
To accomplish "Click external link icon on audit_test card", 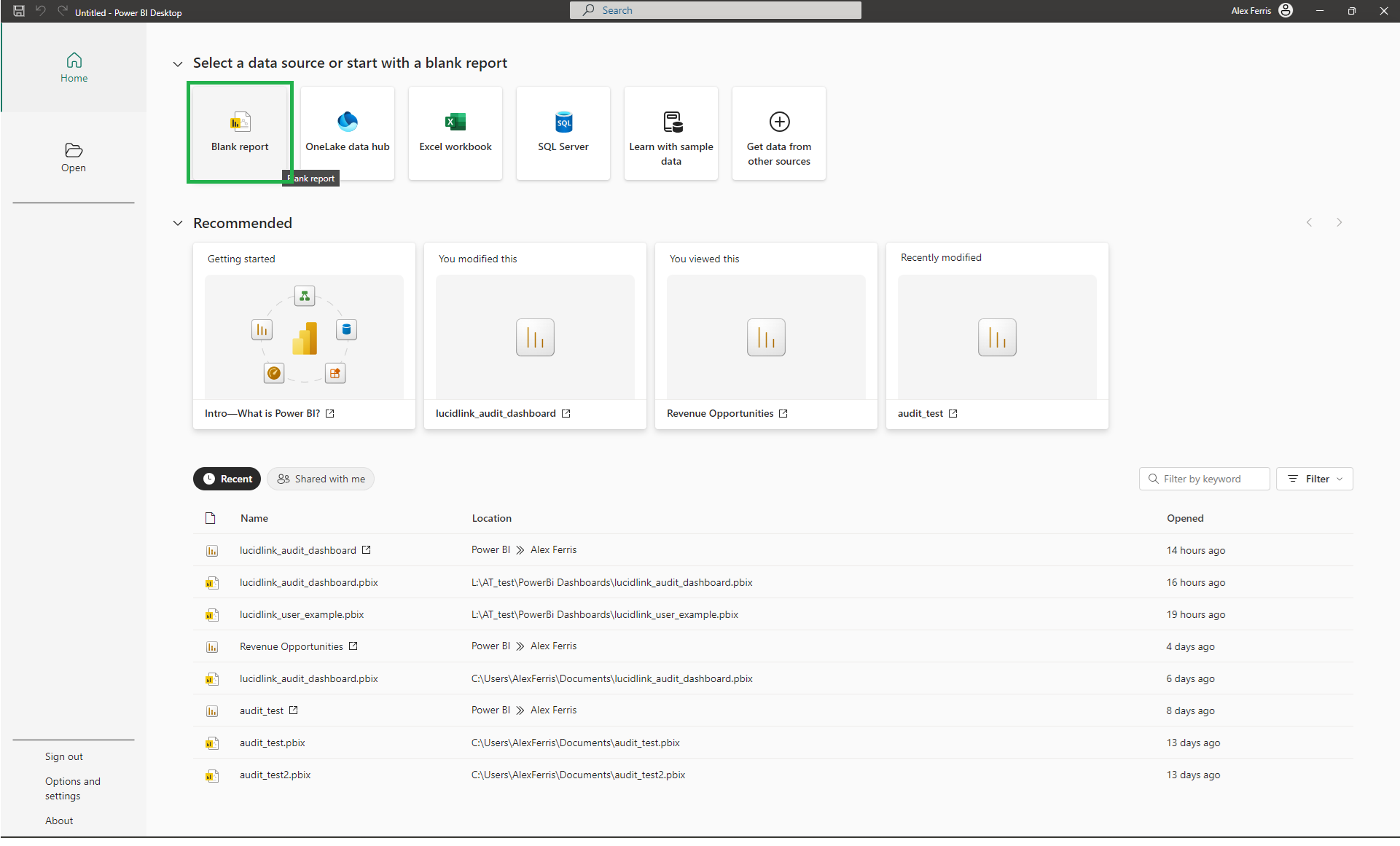I will point(953,413).
